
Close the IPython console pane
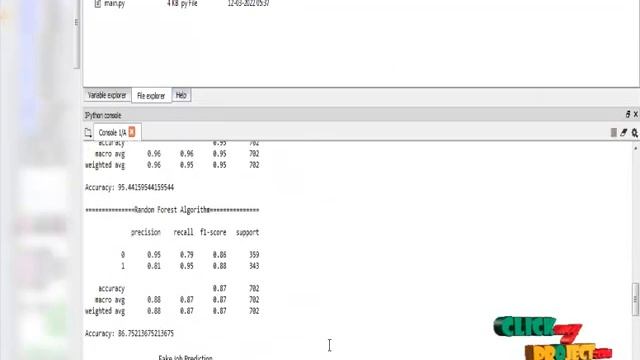pos(636,115)
